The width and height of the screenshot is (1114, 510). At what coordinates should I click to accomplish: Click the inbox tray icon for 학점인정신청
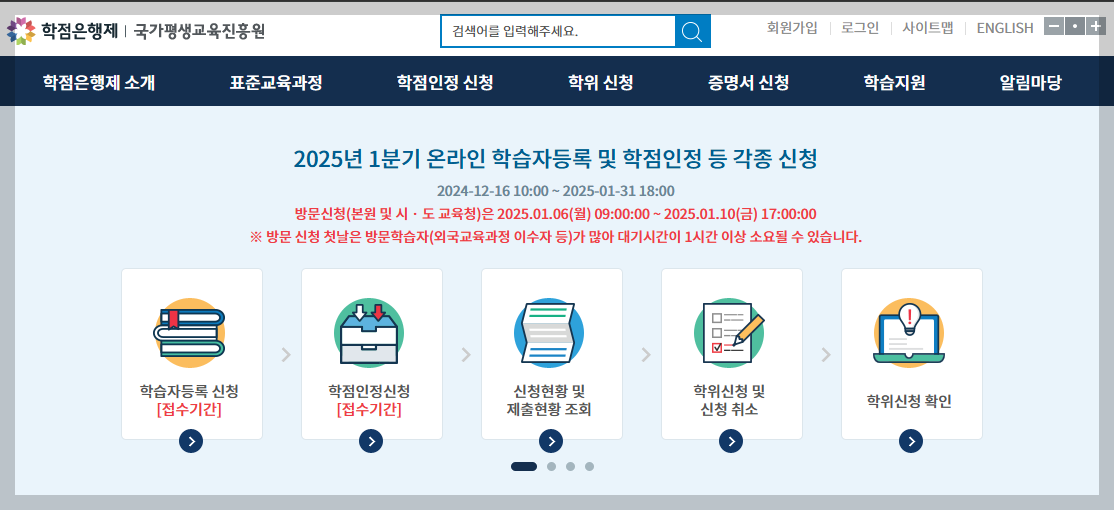click(x=369, y=332)
